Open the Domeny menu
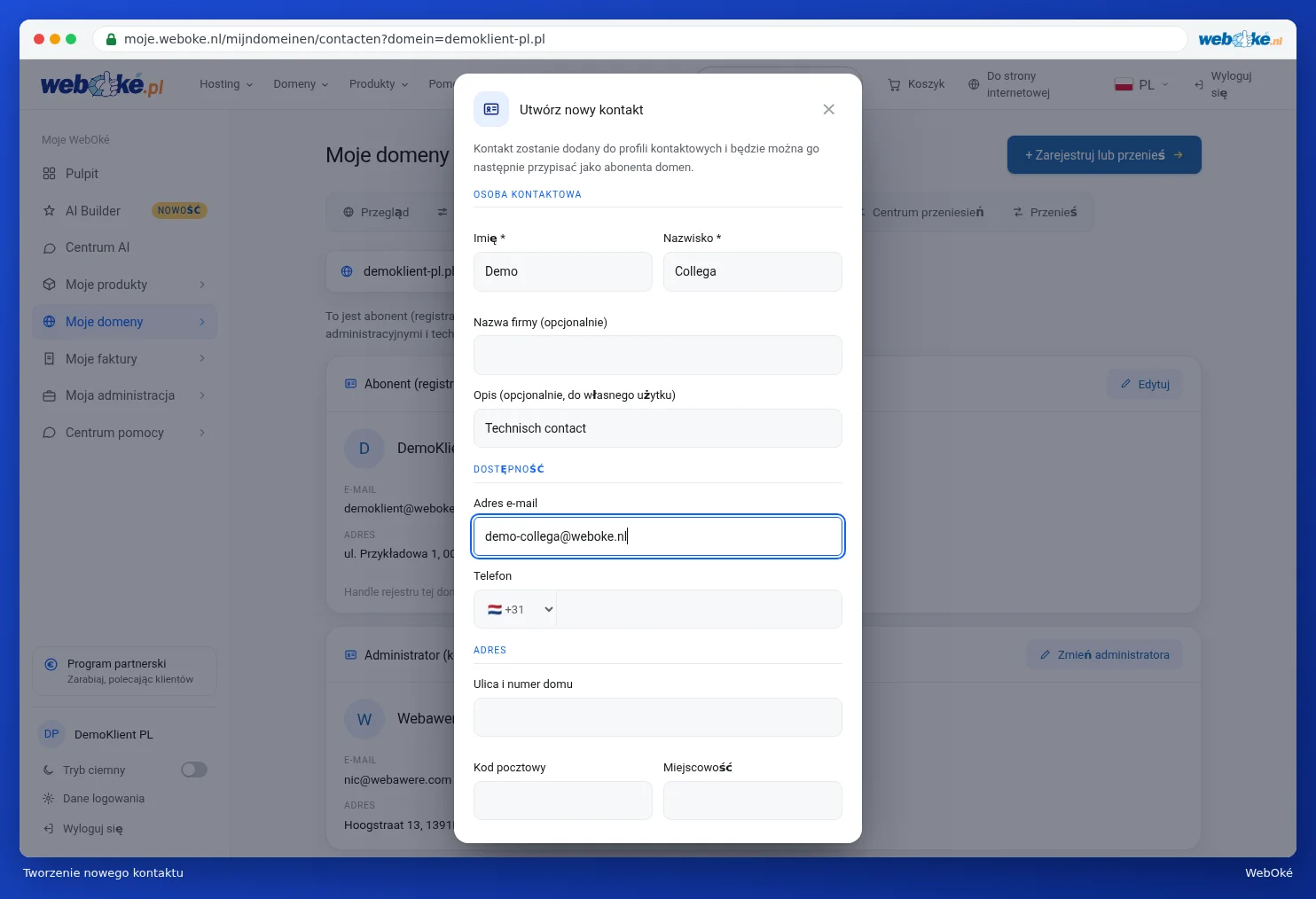The height and width of the screenshot is (899, 1316). tap(301, 84)
